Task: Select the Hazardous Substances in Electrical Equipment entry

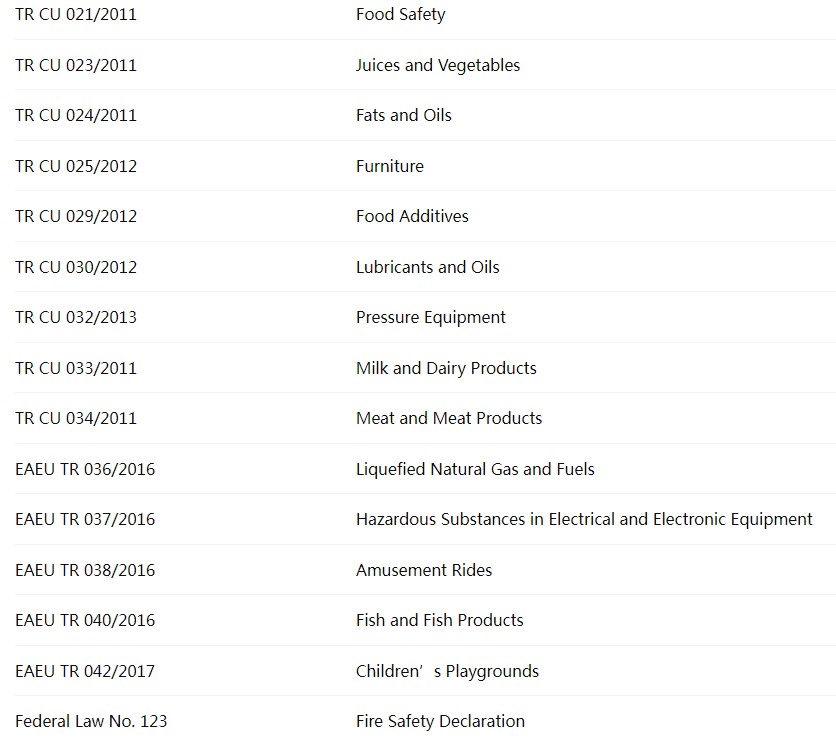Action: 583,520
